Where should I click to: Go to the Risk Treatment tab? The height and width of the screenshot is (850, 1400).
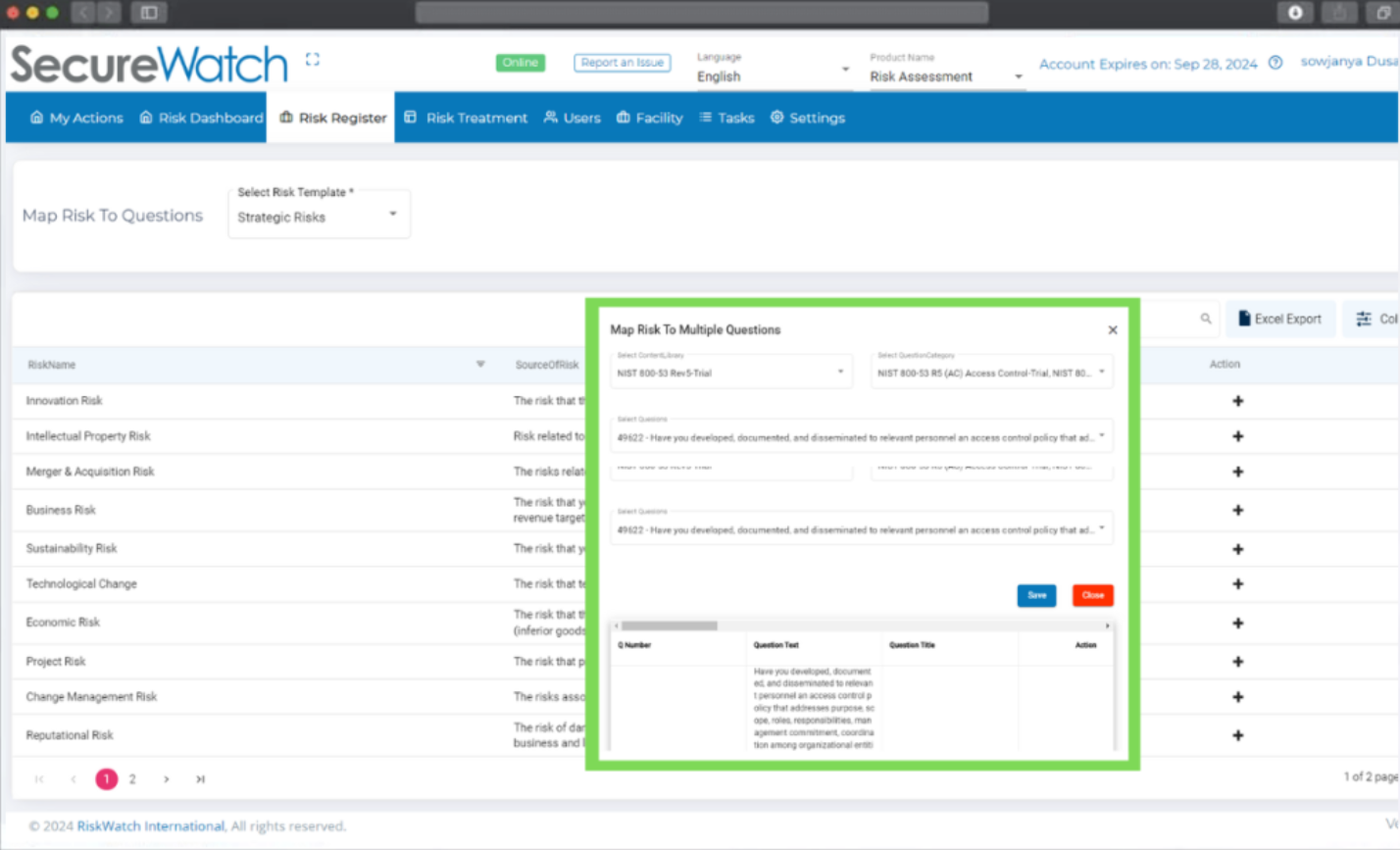[x=466, y=118]
